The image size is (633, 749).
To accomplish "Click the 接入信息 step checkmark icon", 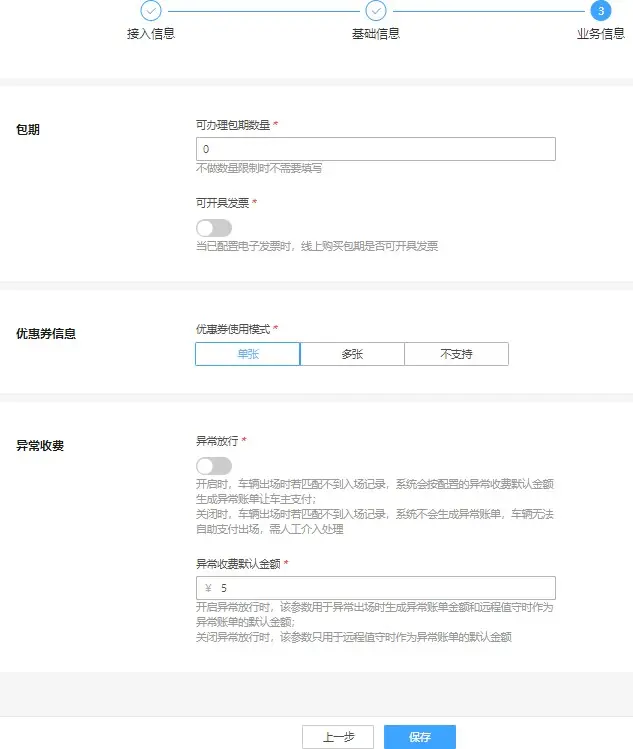I will point(151,11).
